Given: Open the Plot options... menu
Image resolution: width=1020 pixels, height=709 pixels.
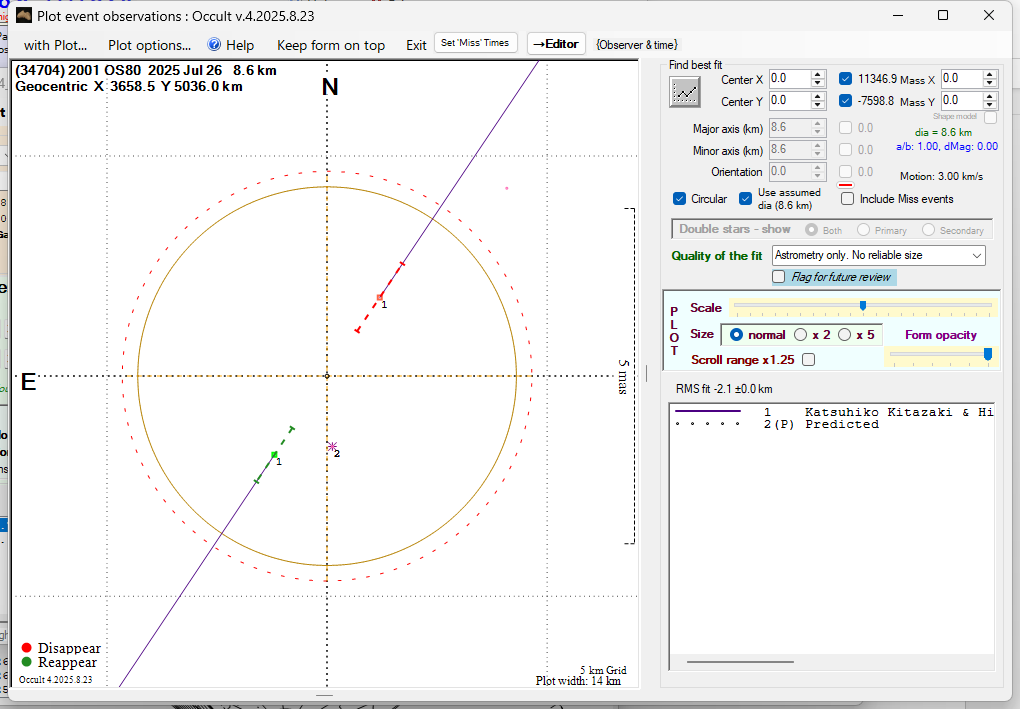Looking at the screenshot, I should [149, 45].
